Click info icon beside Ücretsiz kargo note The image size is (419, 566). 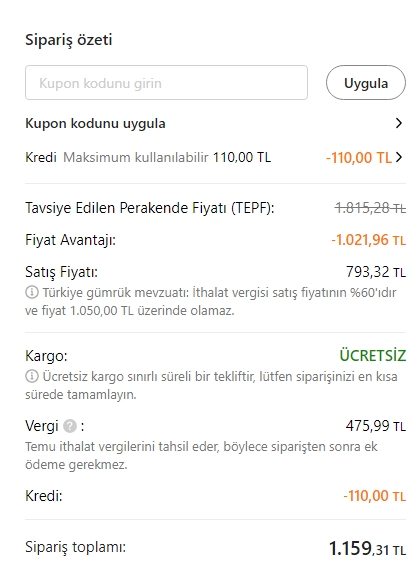coord(32,376)
